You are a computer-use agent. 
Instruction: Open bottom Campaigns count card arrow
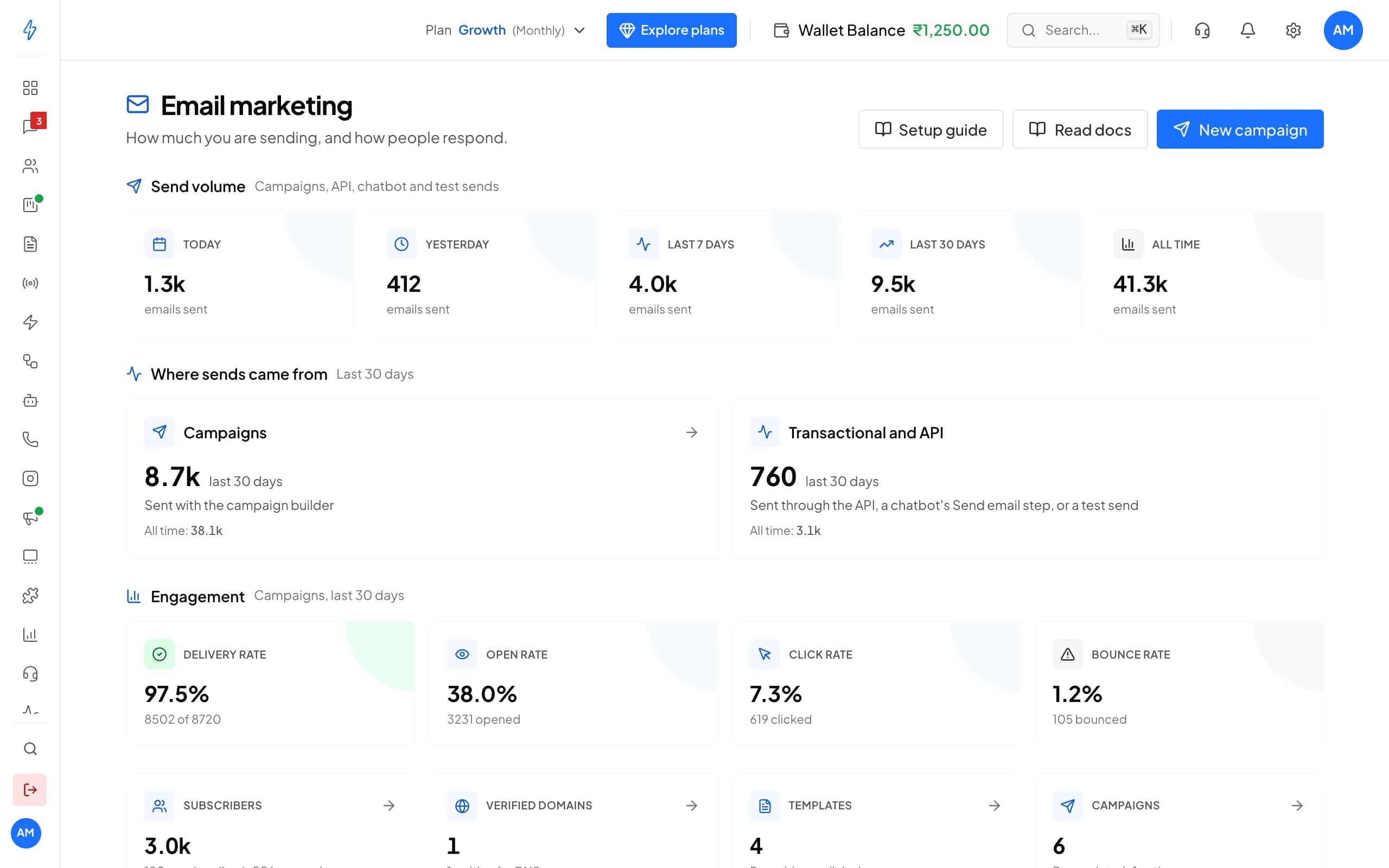(1297, 806)
